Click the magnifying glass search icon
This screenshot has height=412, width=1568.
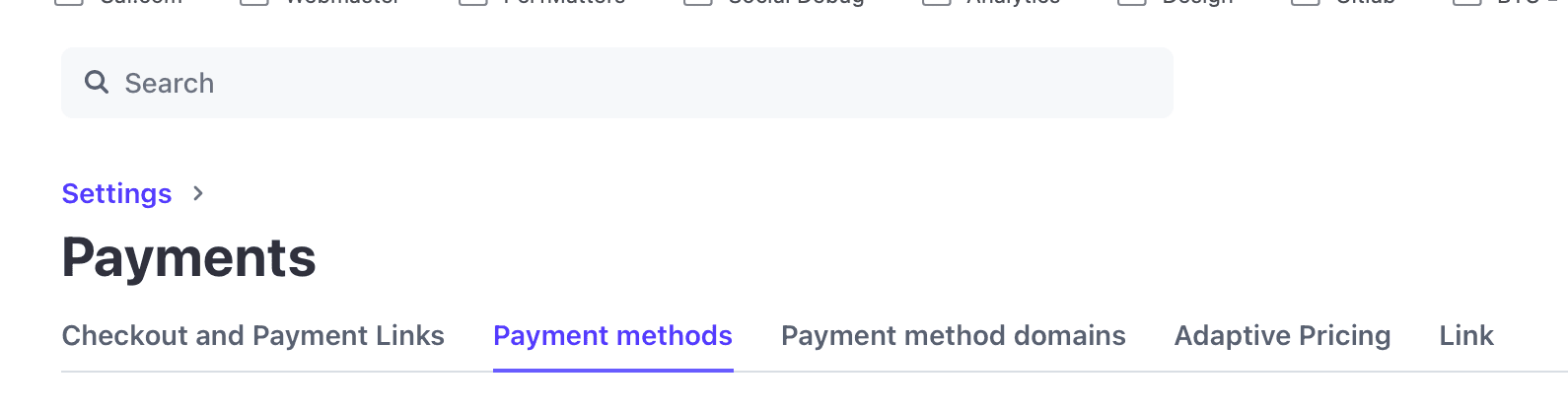pyautogui.click(x=97, y=82)
